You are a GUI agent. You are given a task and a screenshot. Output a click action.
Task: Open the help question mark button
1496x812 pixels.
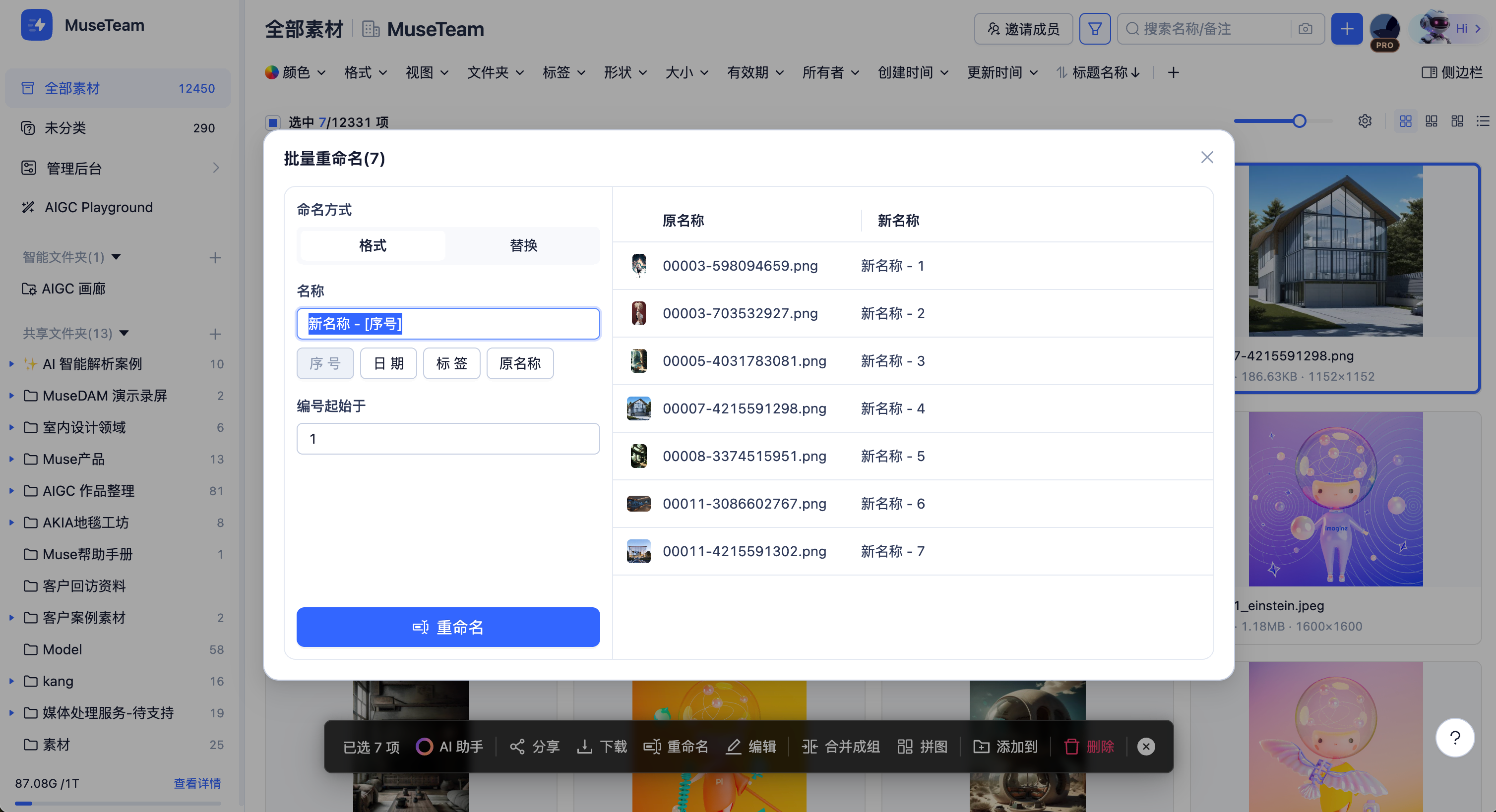pos(1455,738)
